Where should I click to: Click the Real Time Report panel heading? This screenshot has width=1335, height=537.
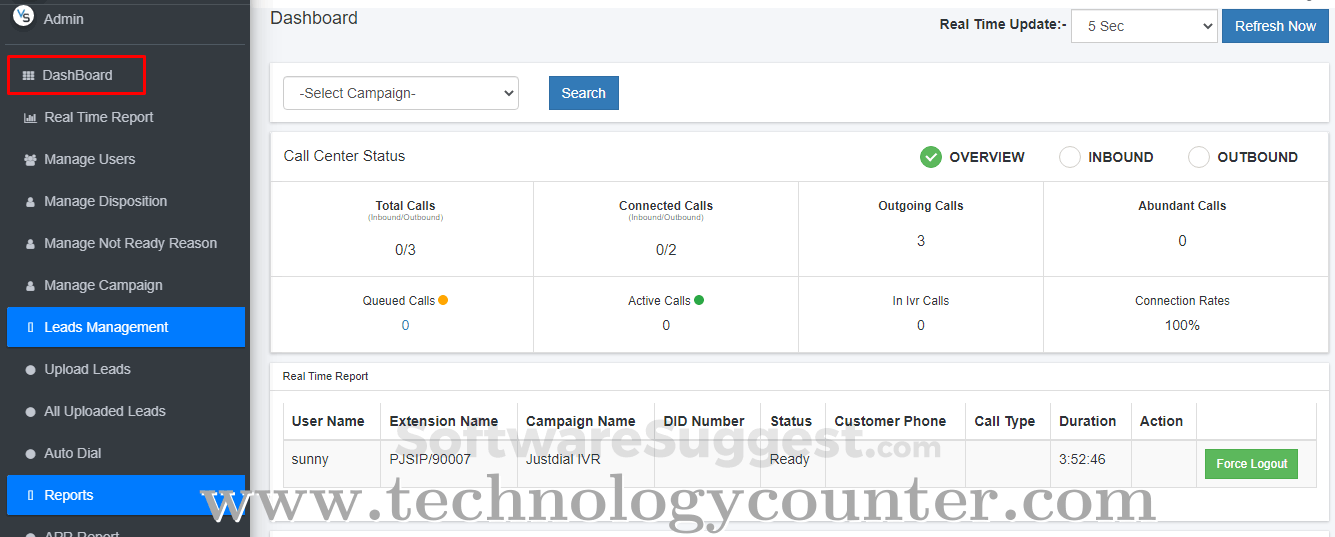[325, 376]
